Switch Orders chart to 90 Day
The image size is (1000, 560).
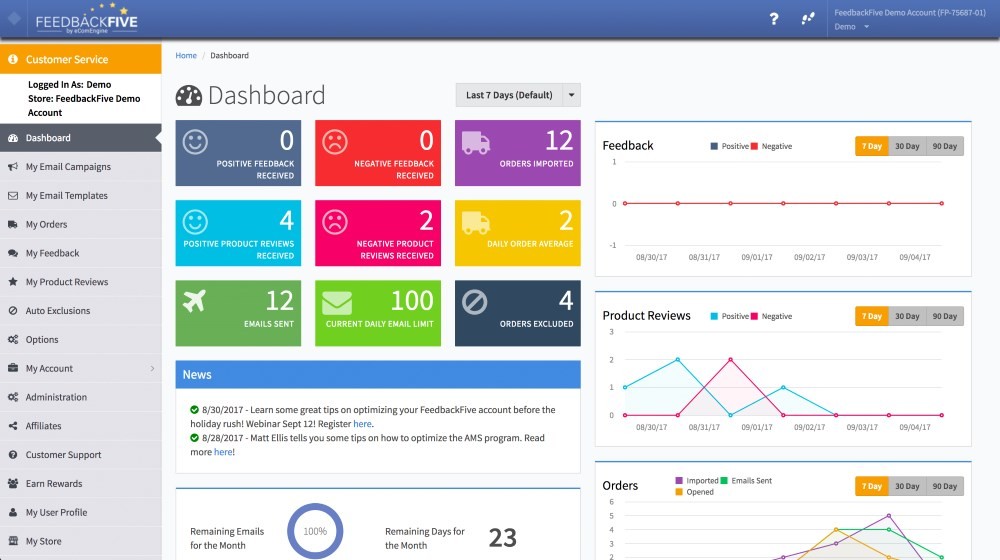pos(945,486)
